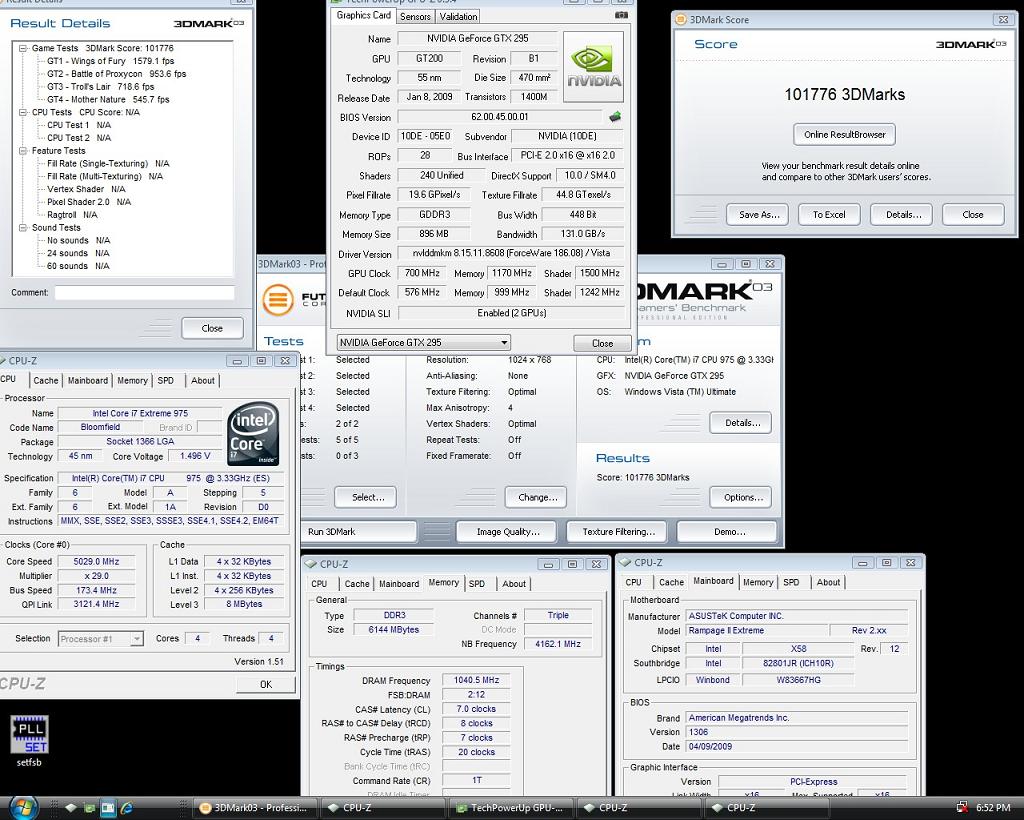This screenshot has height=820, width=1024.
Task: Collapse the Sound Tests tree node
Action: [x=23, y=228]
